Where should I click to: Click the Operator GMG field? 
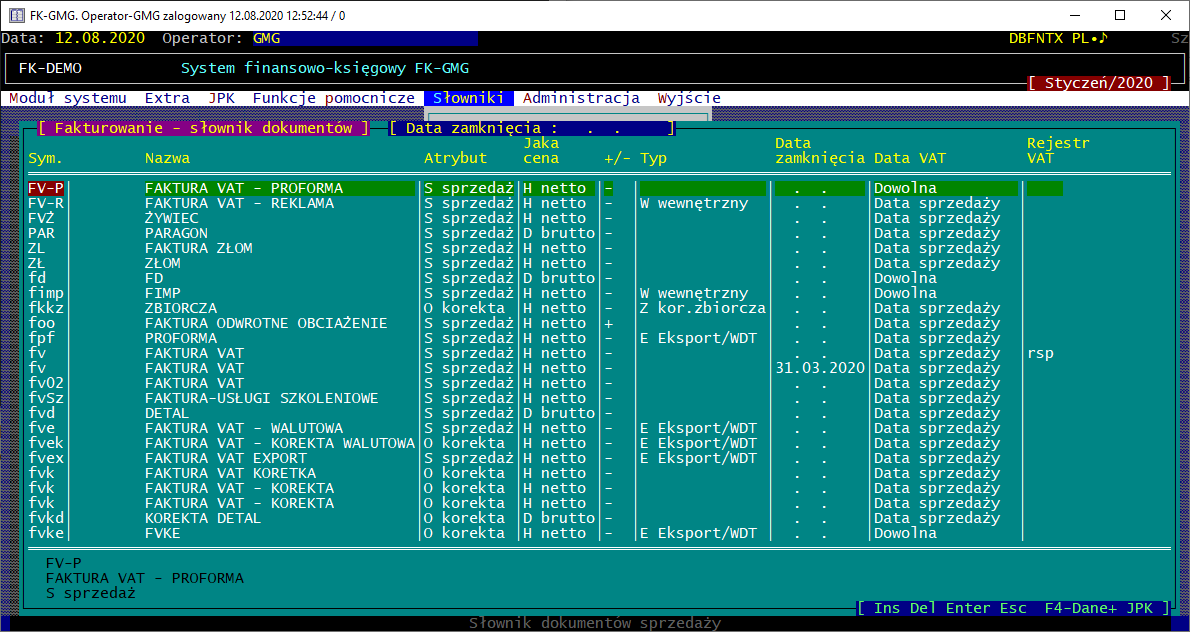pyautogui.click(x=365, y=38)
